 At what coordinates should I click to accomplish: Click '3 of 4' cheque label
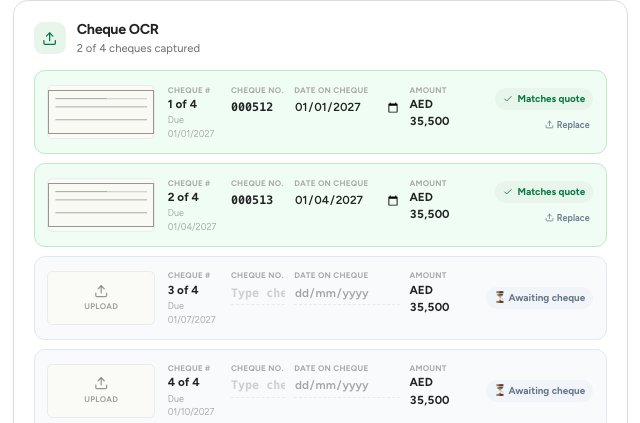click(183, 290)
